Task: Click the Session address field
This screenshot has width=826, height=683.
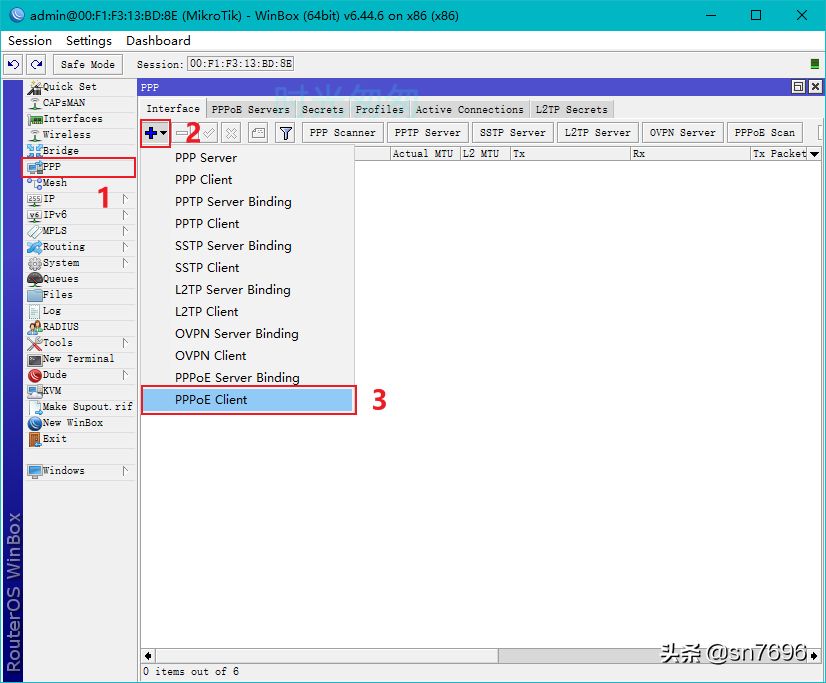Action: tap(240, 64)
